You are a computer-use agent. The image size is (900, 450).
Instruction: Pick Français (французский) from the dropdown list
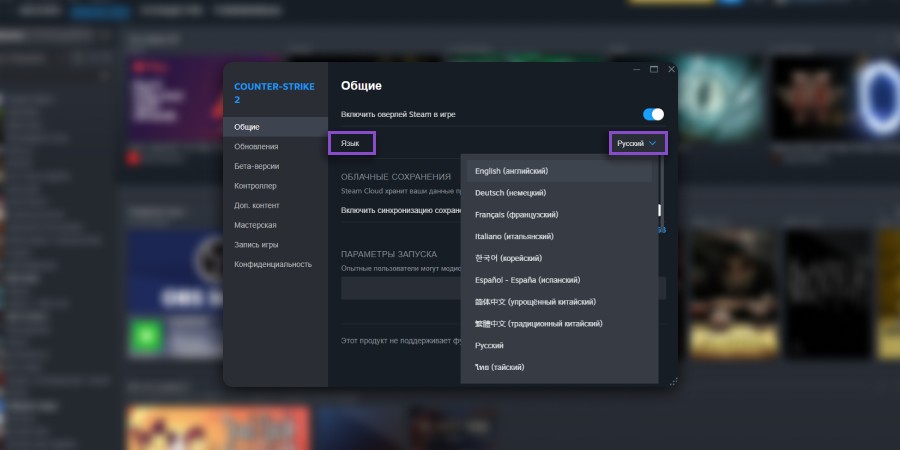point(559,215)
